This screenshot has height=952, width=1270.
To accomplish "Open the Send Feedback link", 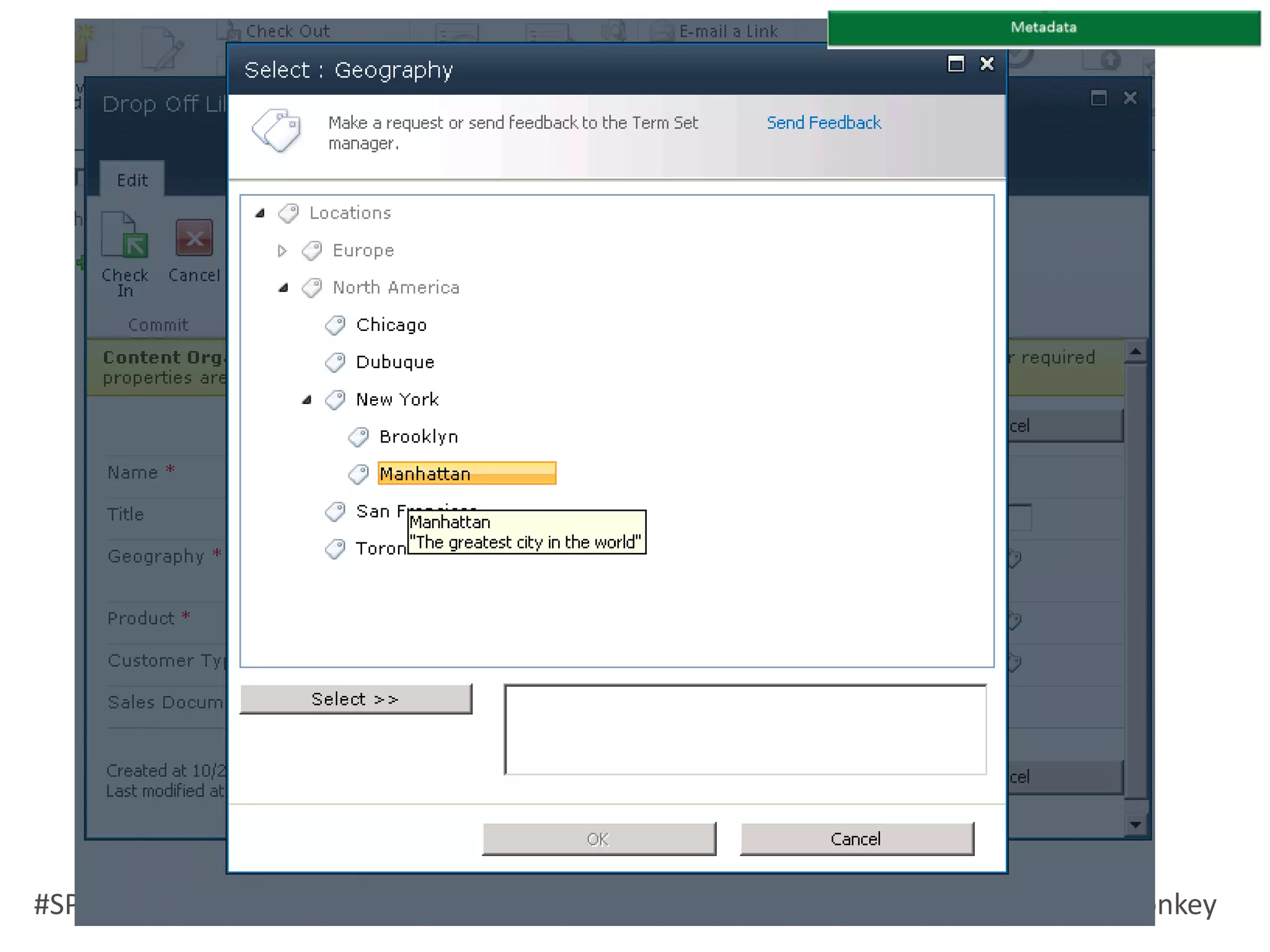I will 824,123.
